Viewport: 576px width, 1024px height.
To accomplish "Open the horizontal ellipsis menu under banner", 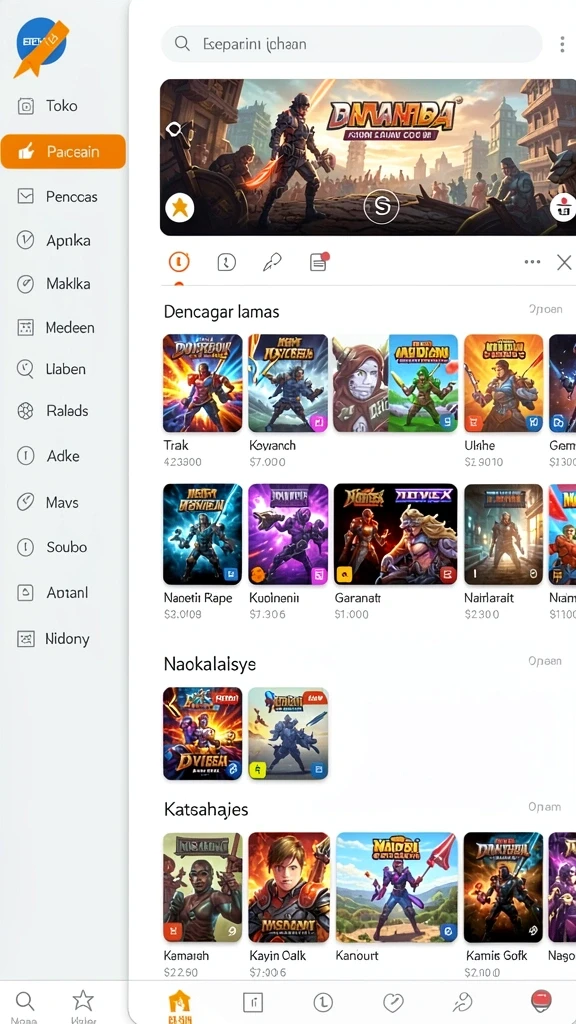I will (x=532, y=262).
